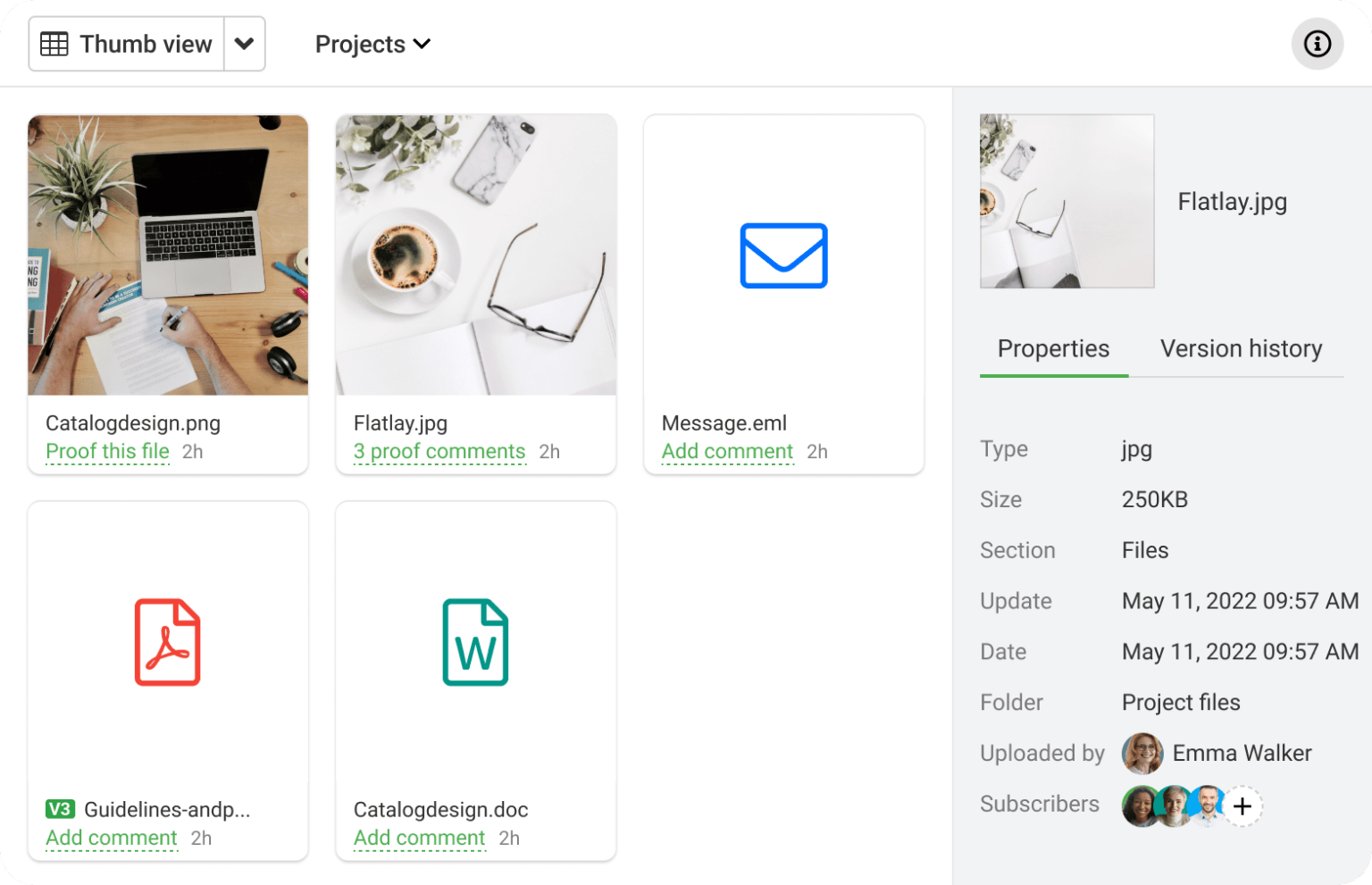1372x885 pixels.
Task: Click the first subscriber avatar
Action: pos(1140,806)
